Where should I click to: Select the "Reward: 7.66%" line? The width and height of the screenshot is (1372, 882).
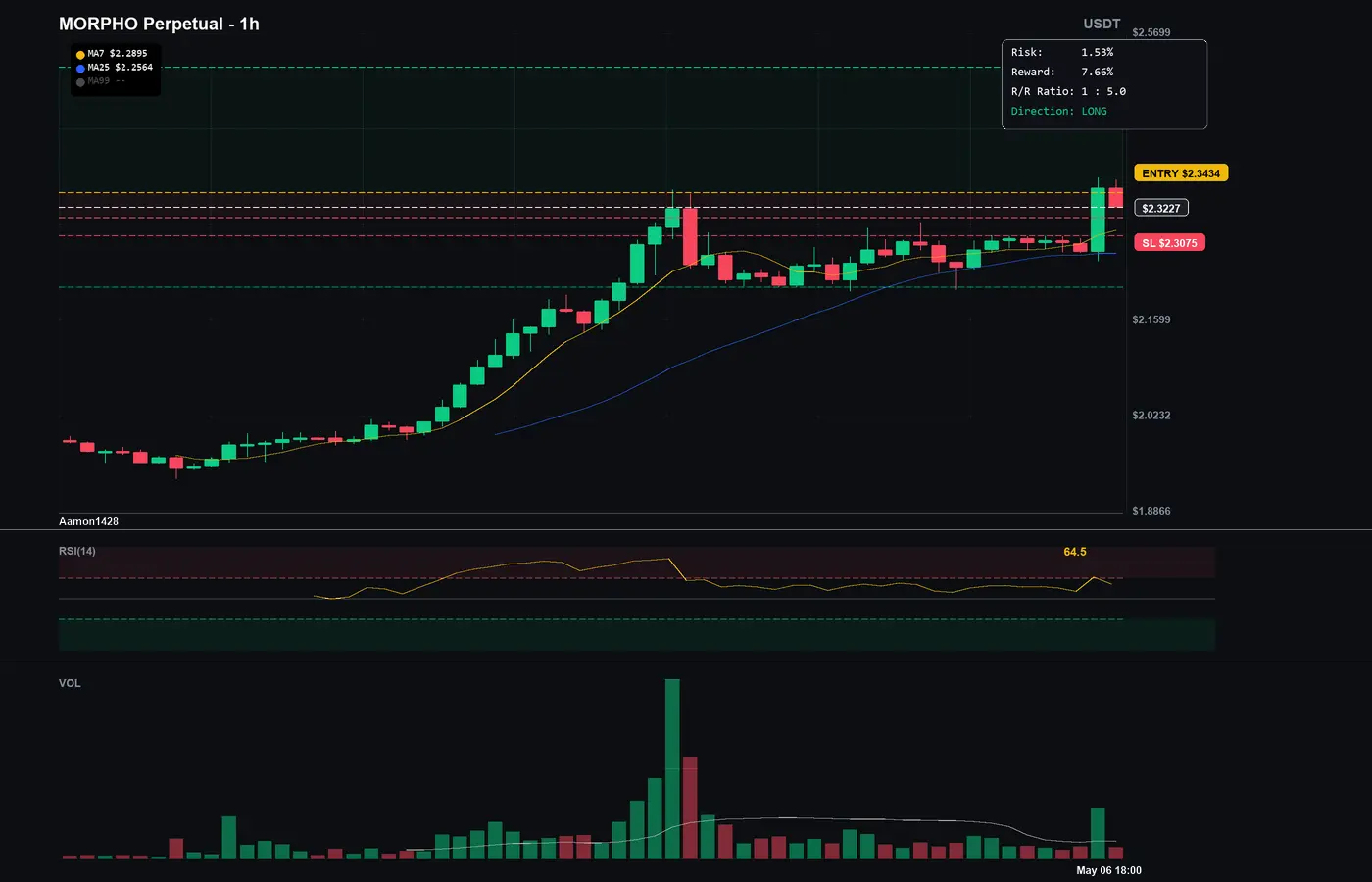click(1062, 72)
